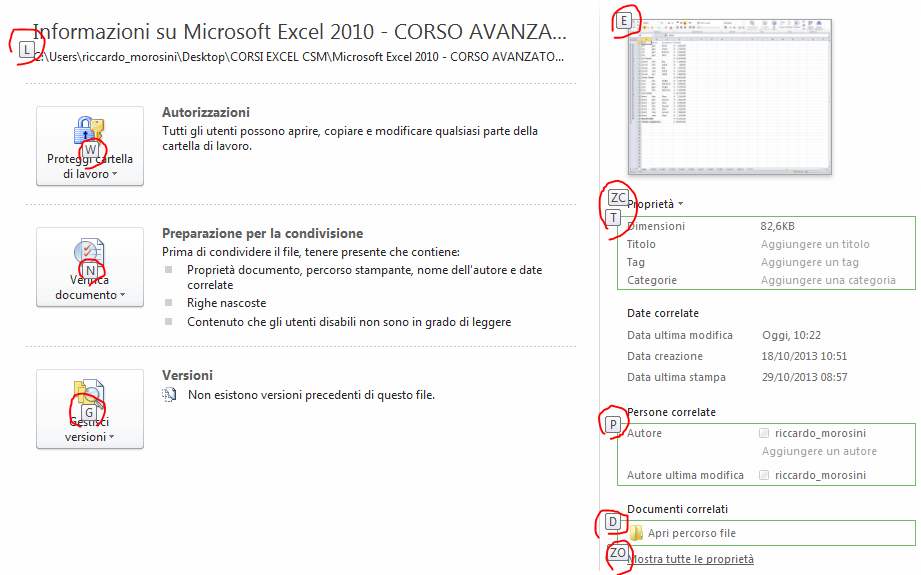Click the Data ultima modifica value Oggi, 10:22
The height and width of the screenshot is (575, 921).
(x=791, y=335)
